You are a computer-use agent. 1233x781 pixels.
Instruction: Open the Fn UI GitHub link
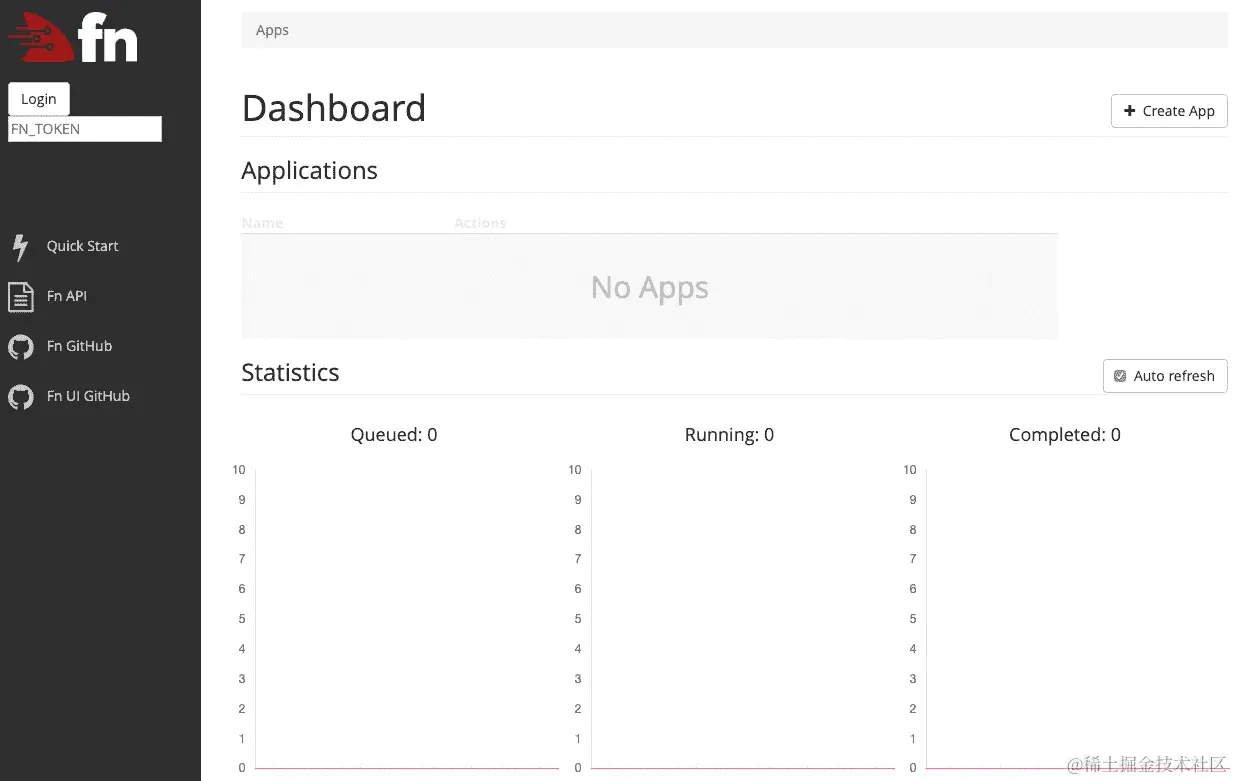(x=88, y=396)
